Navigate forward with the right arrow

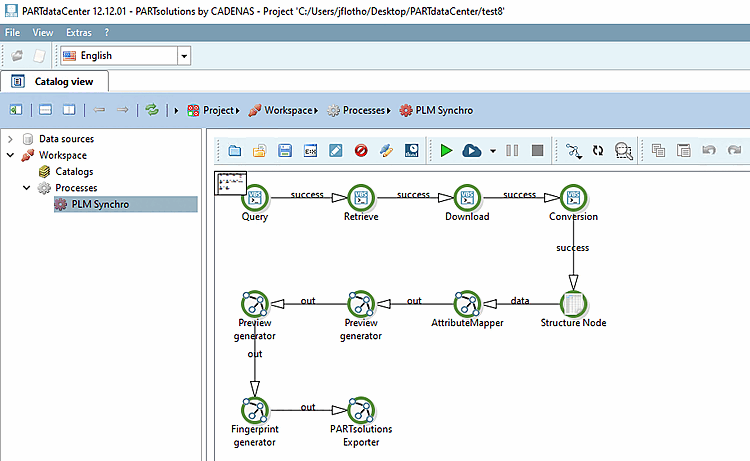click(x=123, y=110)
